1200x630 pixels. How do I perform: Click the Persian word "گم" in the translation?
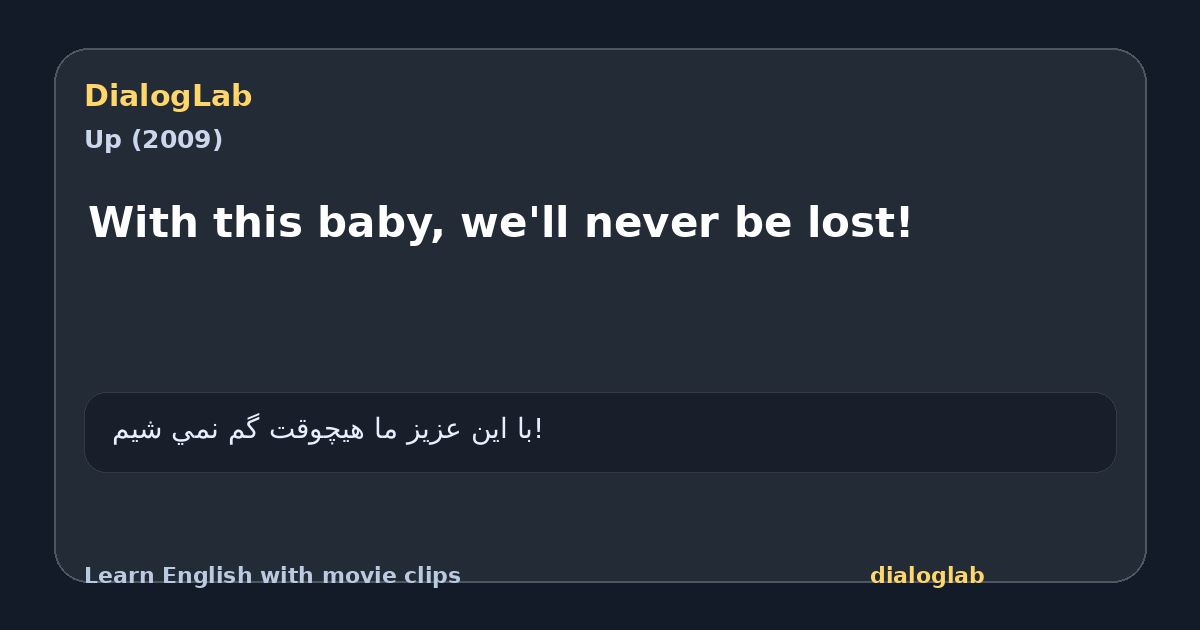[x=245, y=430]
